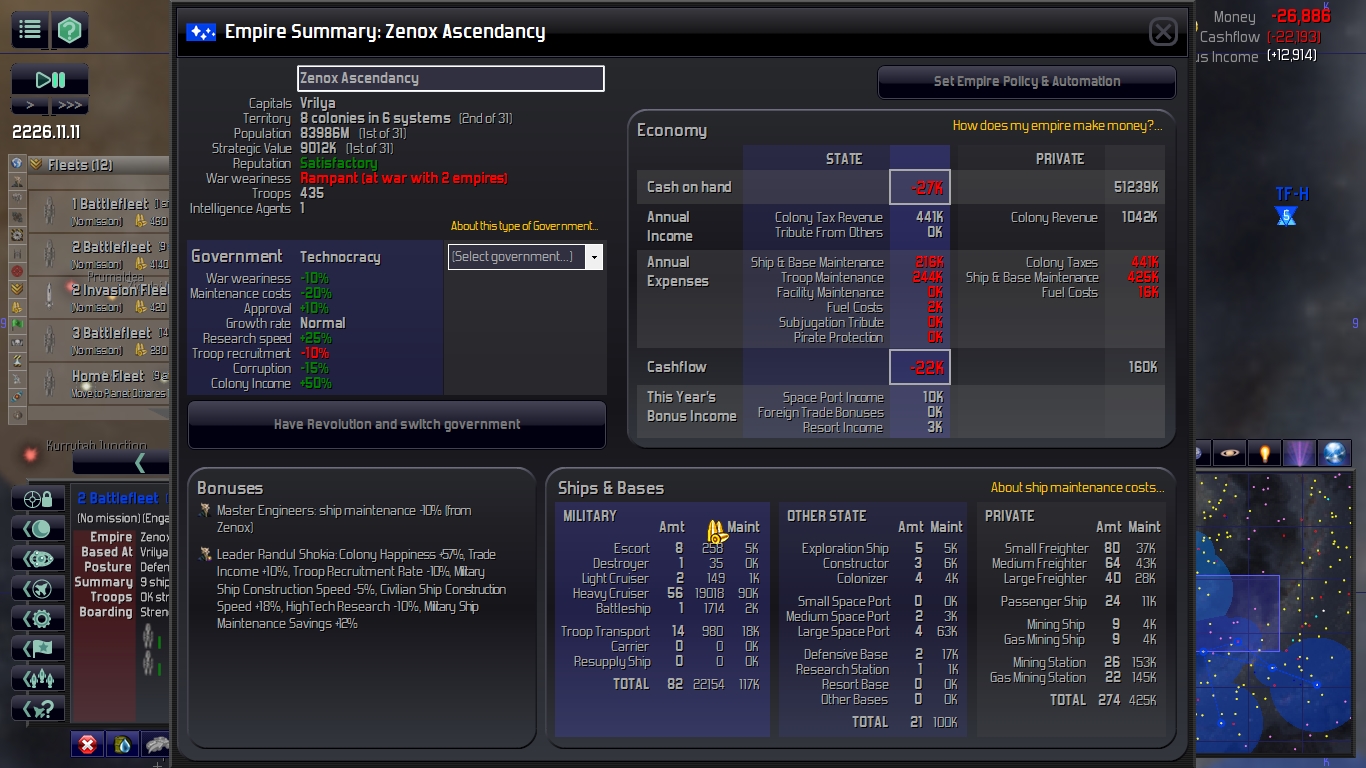Select the colonies globe icon in left list
Screen dimensions: 1366x768
(x=16, y=163)
